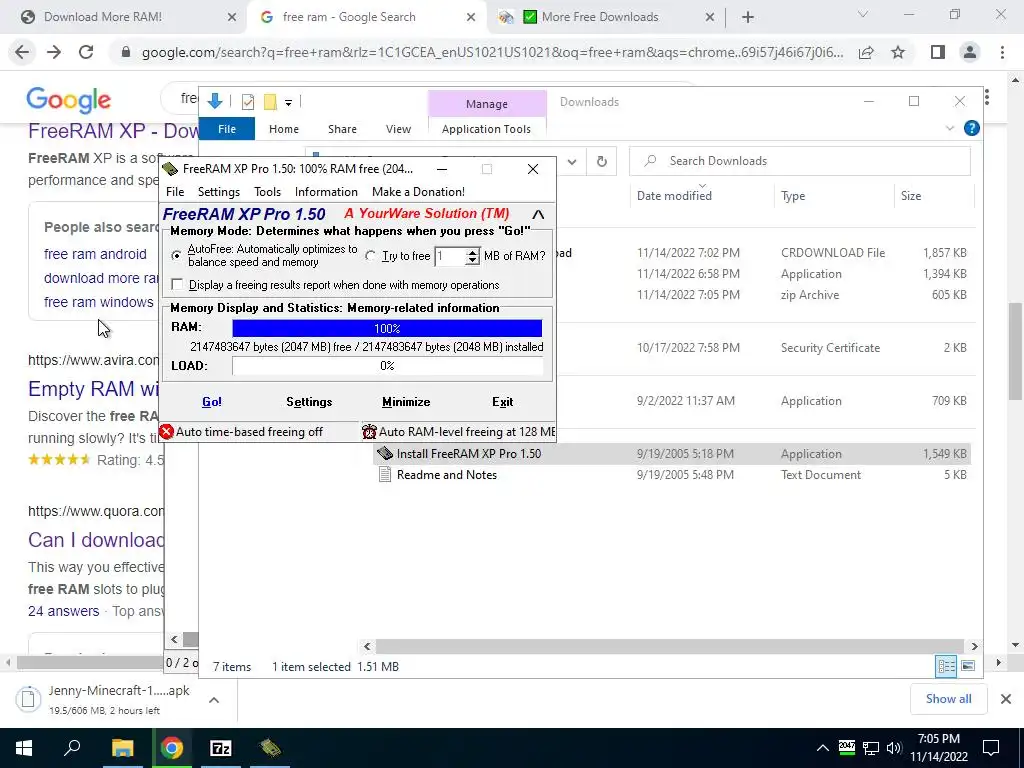The width and height of the screenshot is (1024, 768).
Task: Switch to More Free Downloads tab
Action: tap(605, 17)
